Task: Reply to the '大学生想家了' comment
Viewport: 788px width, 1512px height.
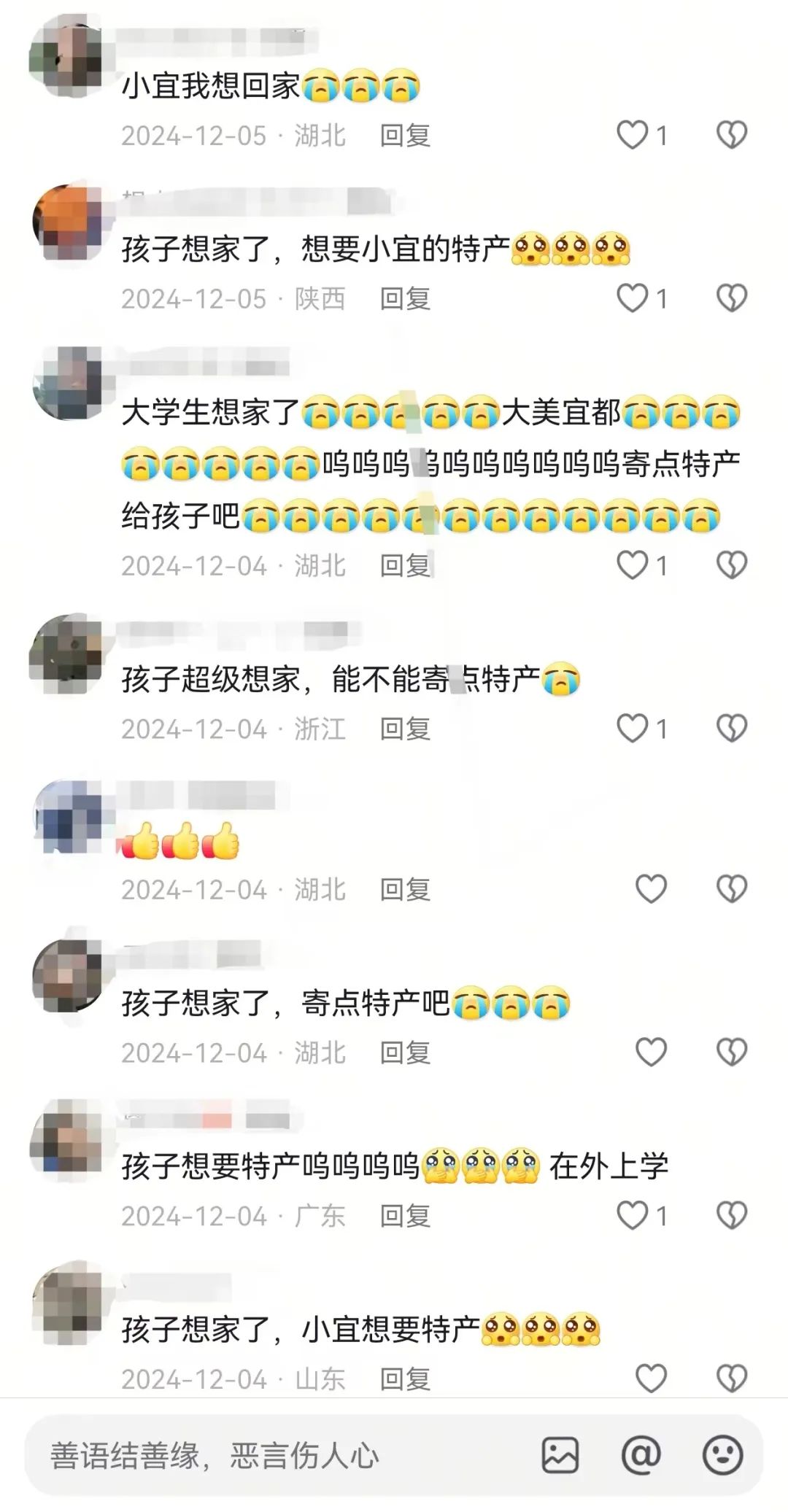Action: click(x=405, y=566)
